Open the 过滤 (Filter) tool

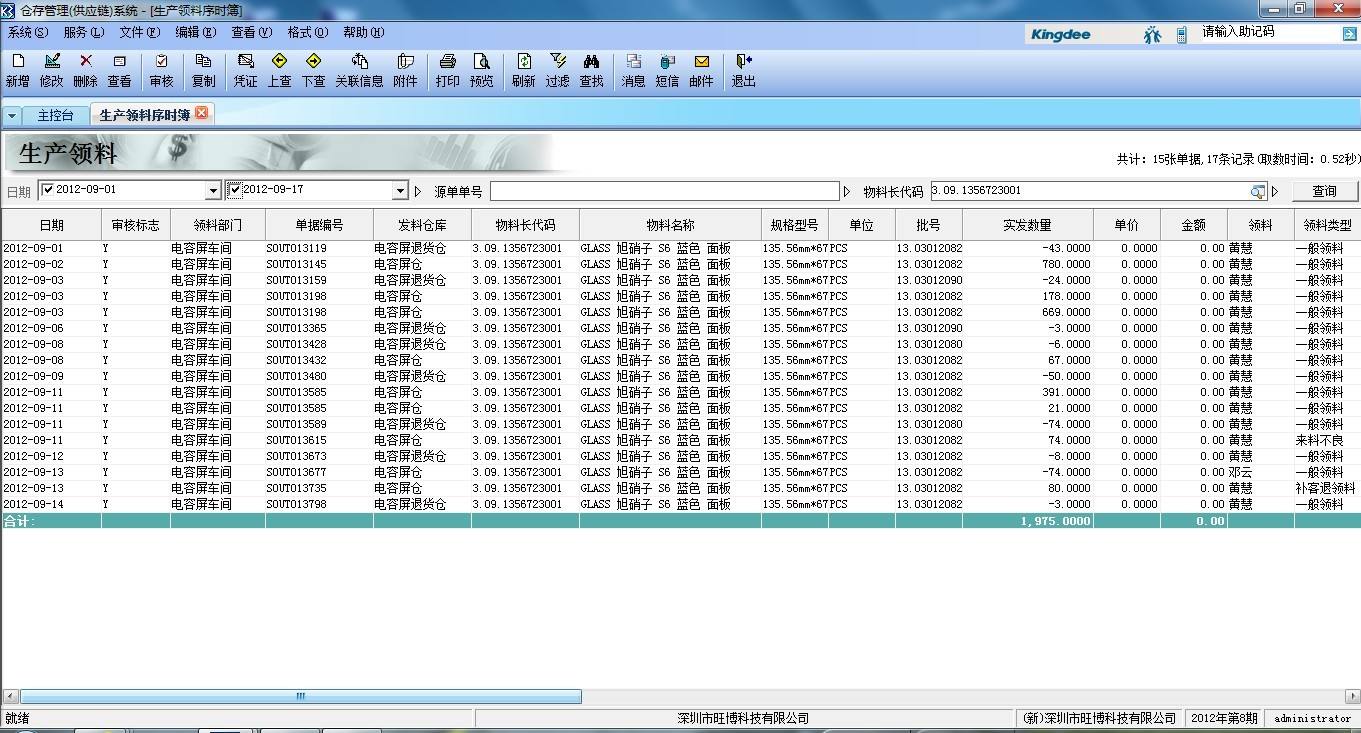click(558, 70)
